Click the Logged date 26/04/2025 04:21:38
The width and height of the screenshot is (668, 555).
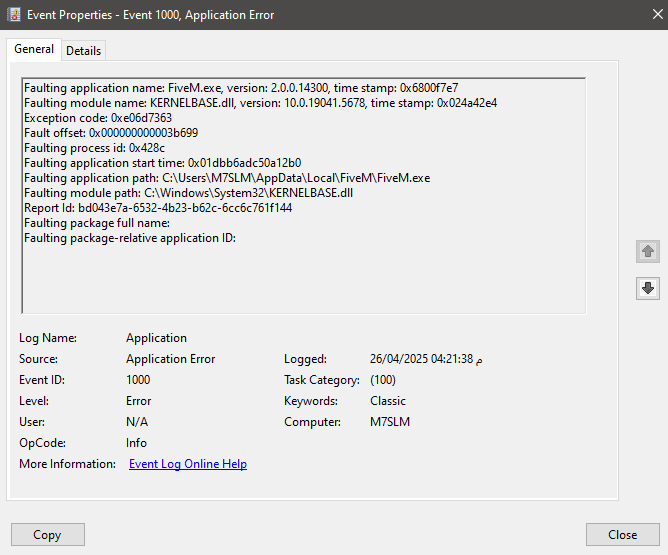coord(421,359)
